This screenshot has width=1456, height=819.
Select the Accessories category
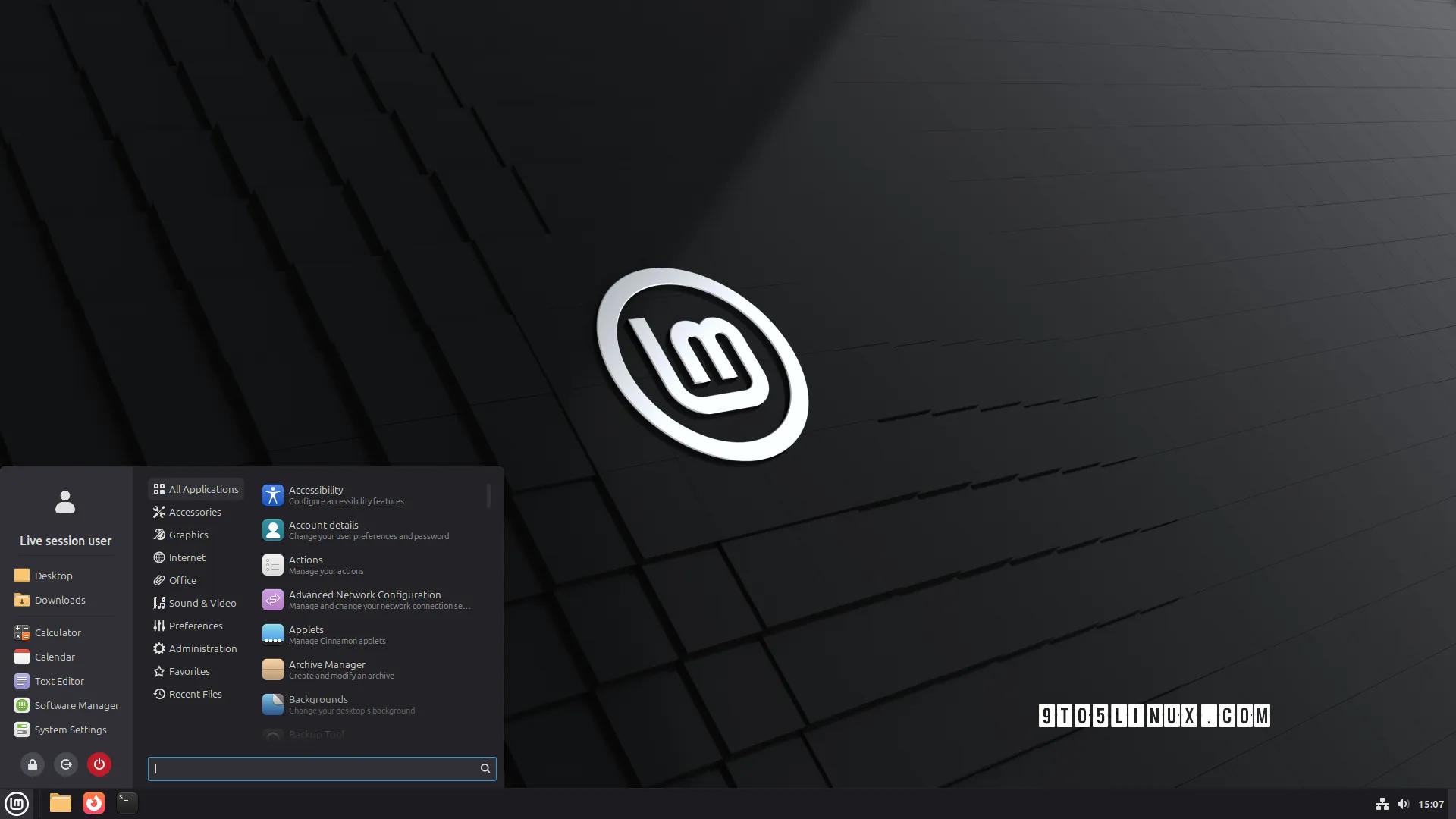pos(196,512)
